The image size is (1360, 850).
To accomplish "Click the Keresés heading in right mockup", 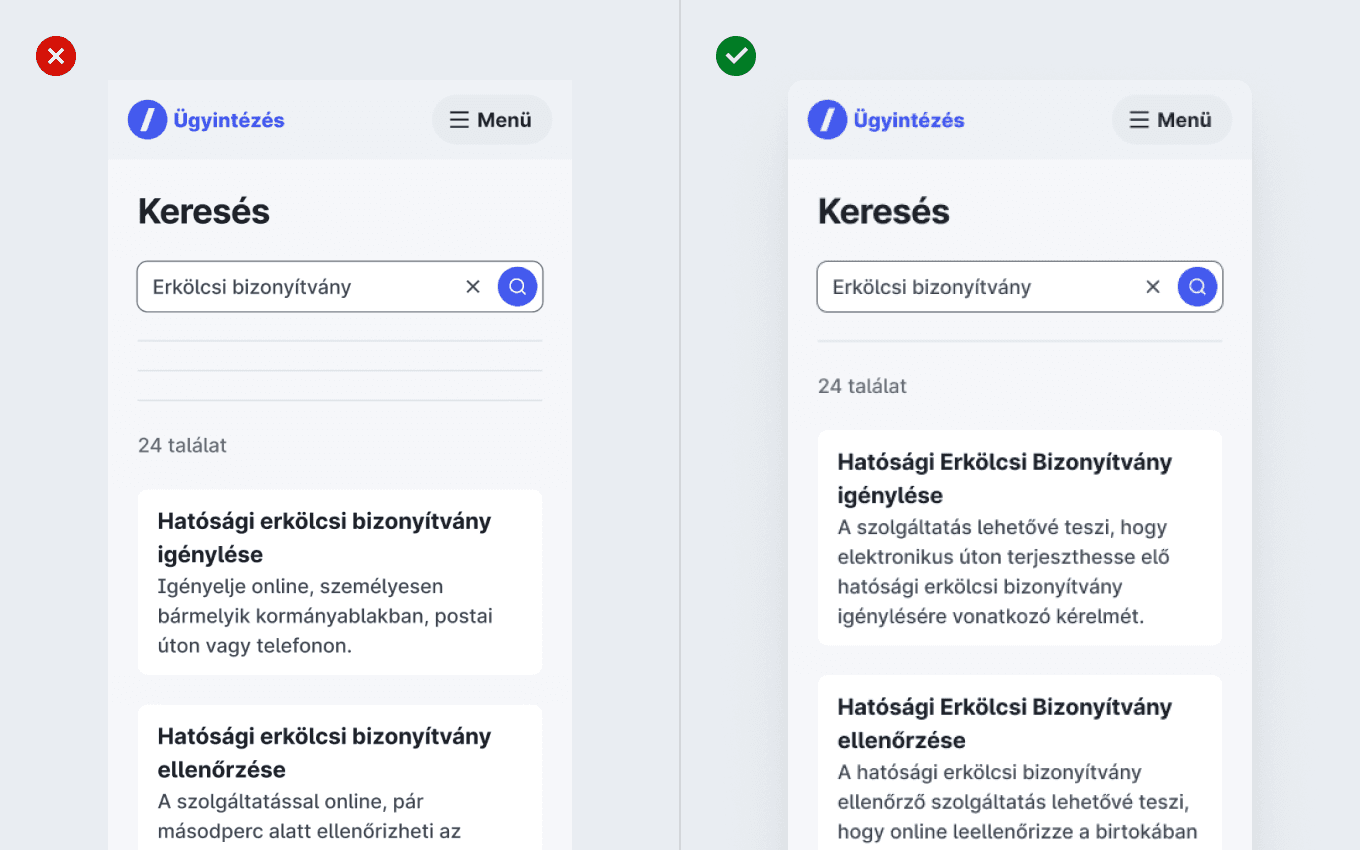I will coord(884,212).
